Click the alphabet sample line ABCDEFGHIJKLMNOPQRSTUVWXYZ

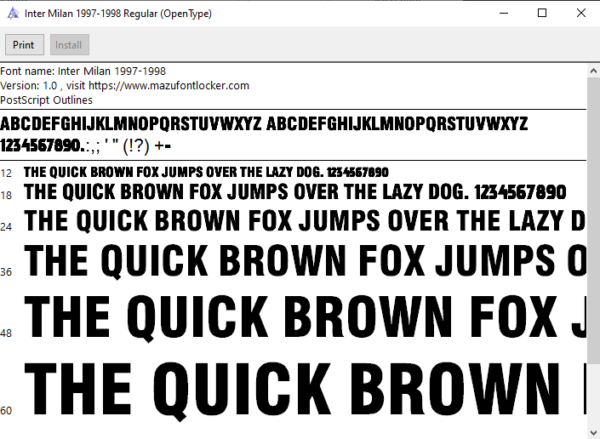(264, 124)
